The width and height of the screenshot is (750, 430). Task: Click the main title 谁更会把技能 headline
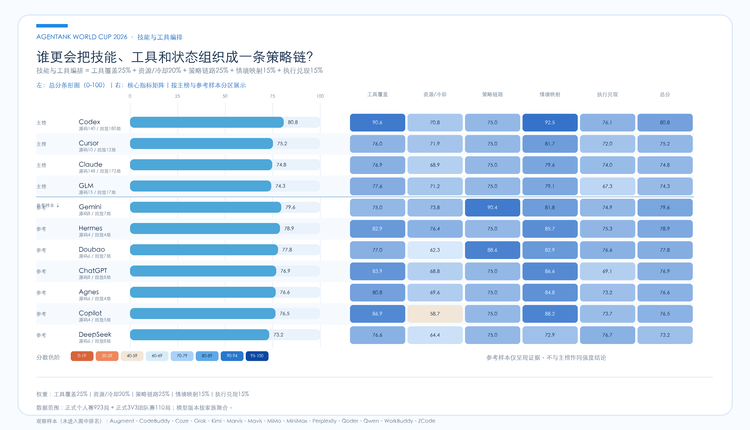[x=175, y=57]
